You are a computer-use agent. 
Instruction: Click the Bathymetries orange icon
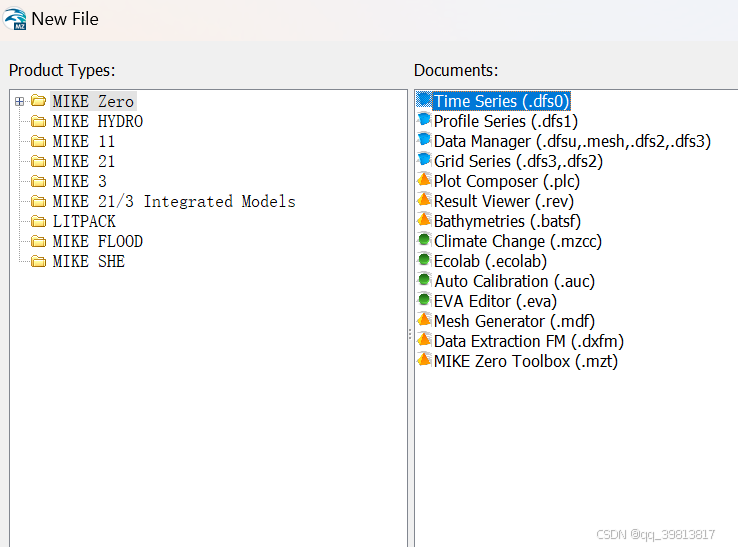tap(424, 220)
